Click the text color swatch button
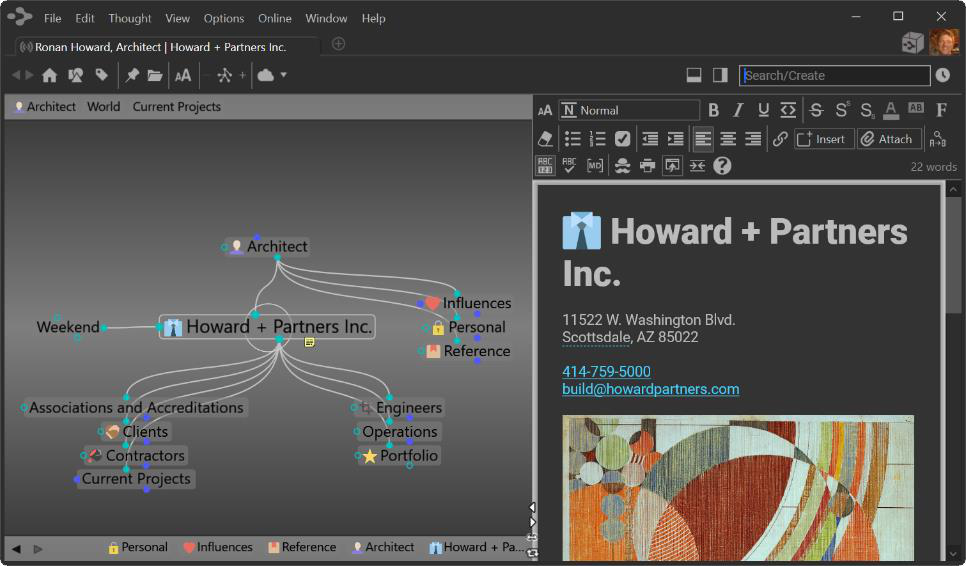 click(x=890, y=110)
